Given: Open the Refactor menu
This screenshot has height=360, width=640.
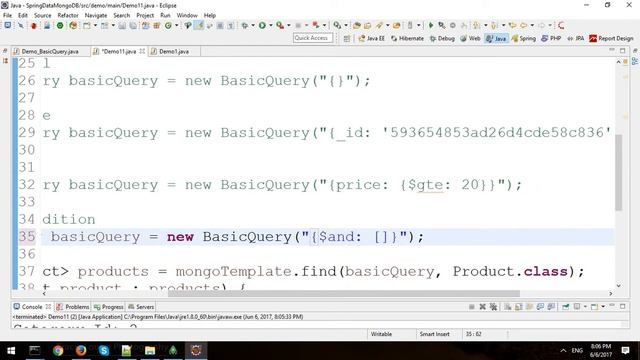Looking at the screenshot, I should (68, 15).
